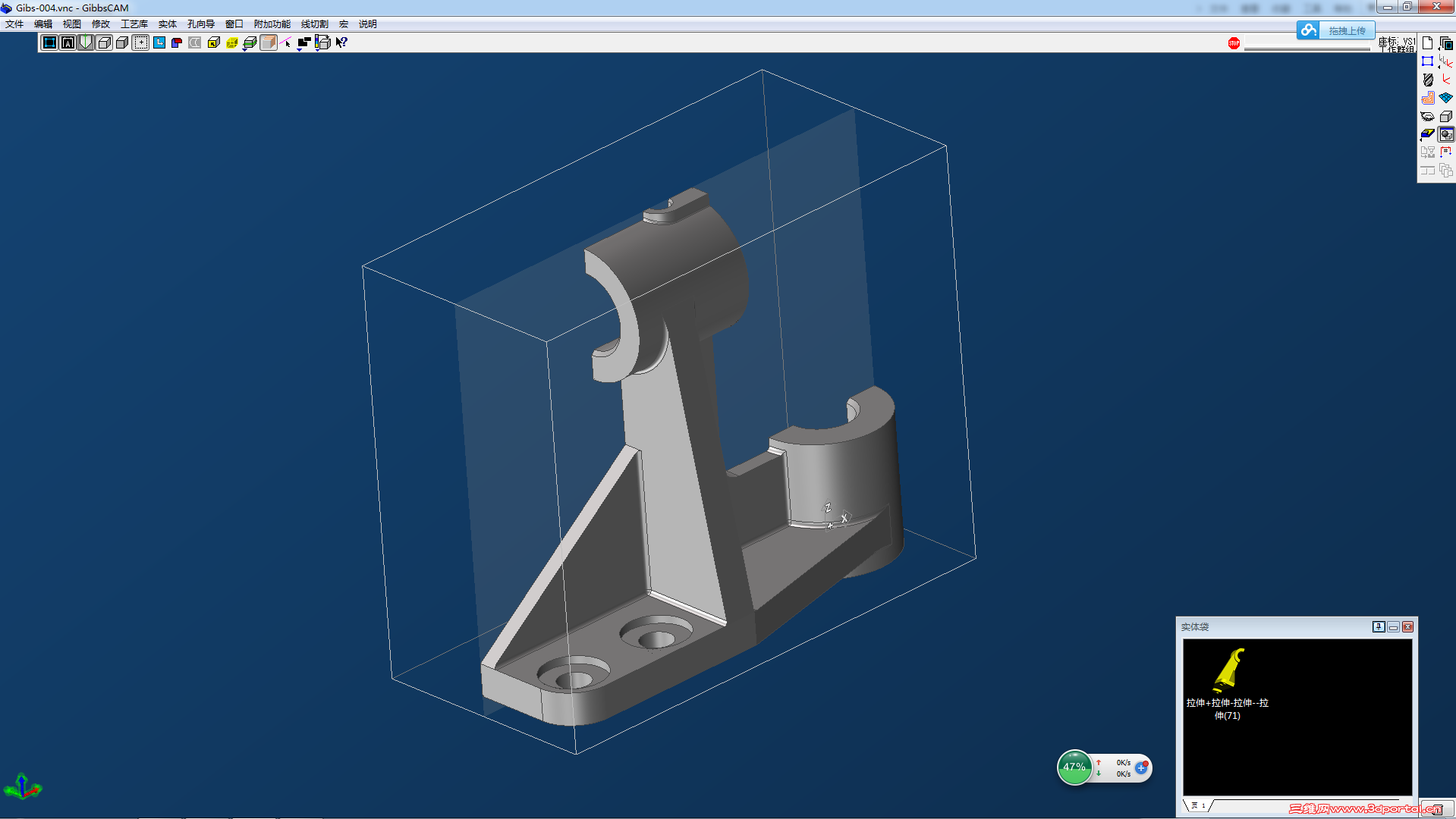1456x819 pixels.
Task: Click the 座标: VS1 label
Action: click(x=1397, y=41)
